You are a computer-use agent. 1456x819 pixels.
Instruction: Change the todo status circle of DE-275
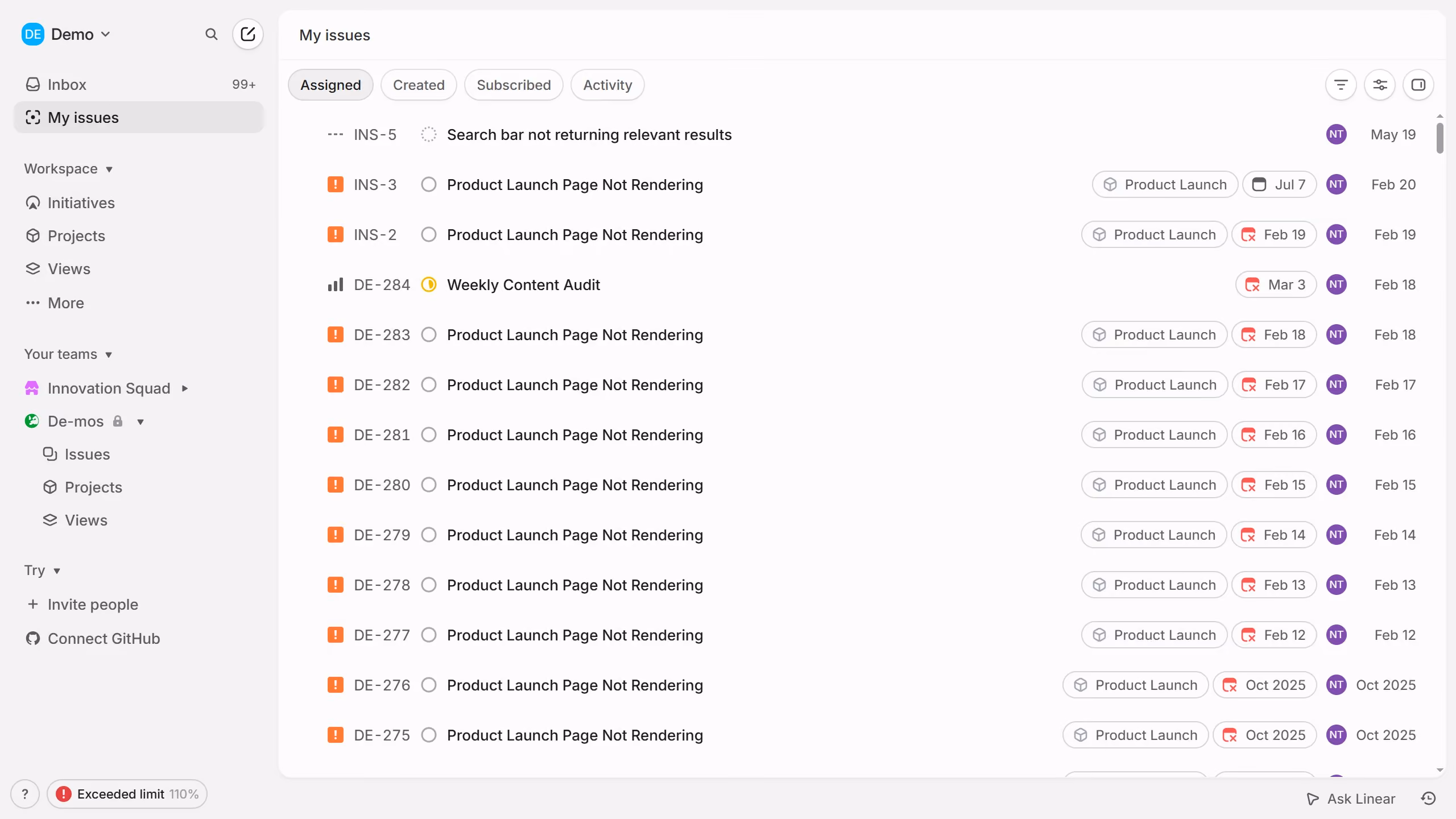(x=429, y=735)
